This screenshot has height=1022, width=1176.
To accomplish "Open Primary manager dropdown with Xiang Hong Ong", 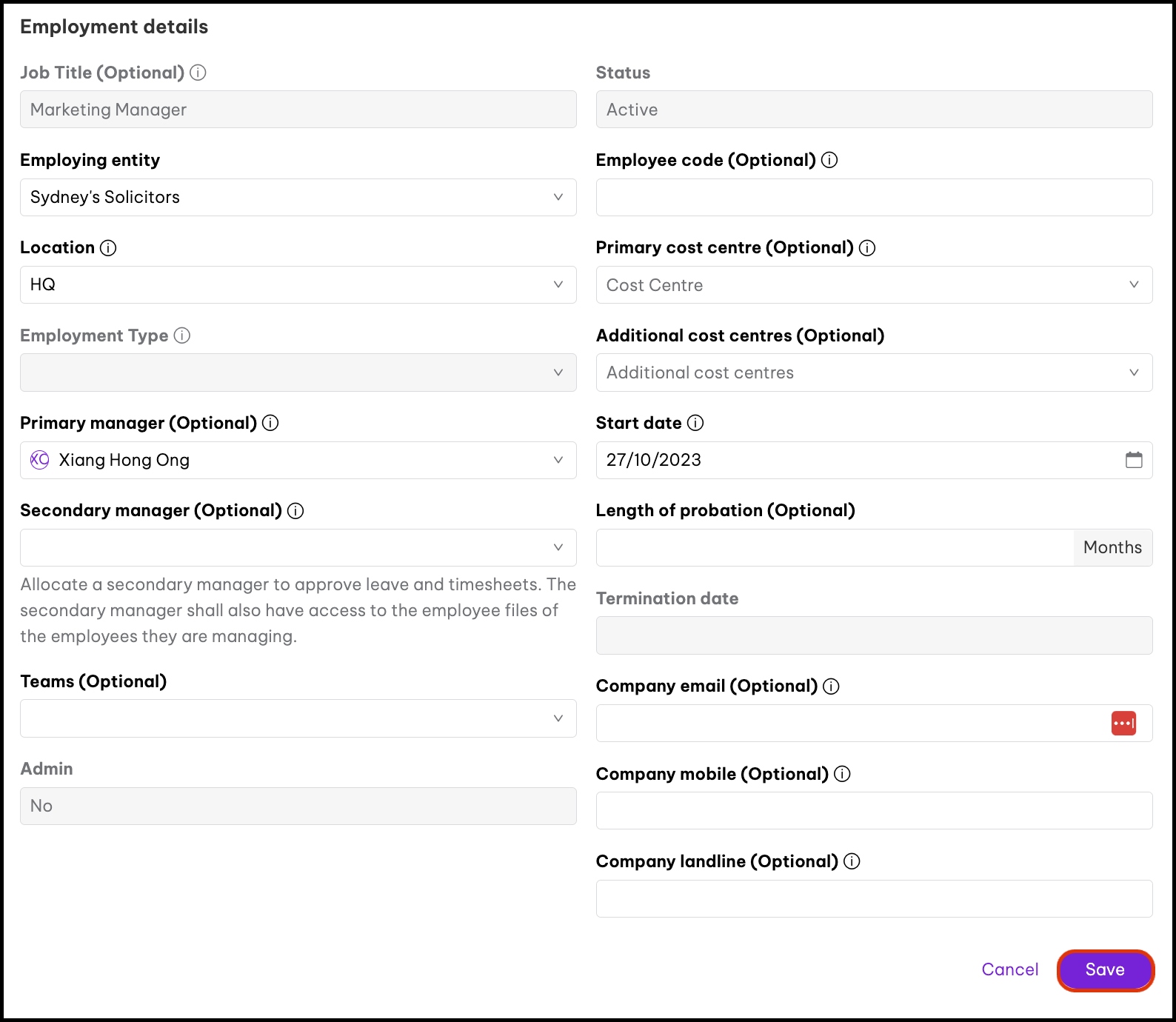I will (298, 460).
